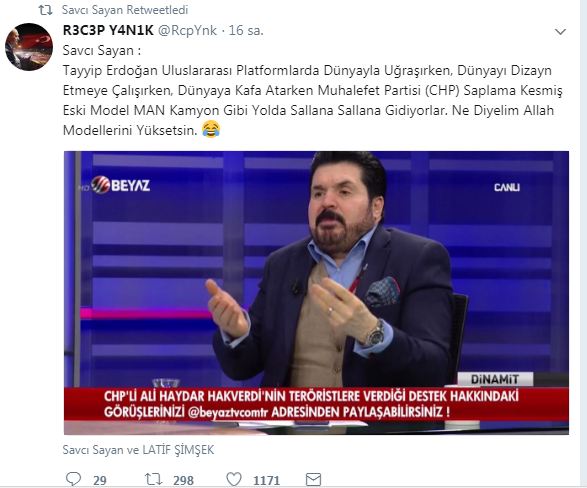The width and height of the screenshot is (587, 488).
Task: View the 1171 likes count
Action: [x=266, y=480]
